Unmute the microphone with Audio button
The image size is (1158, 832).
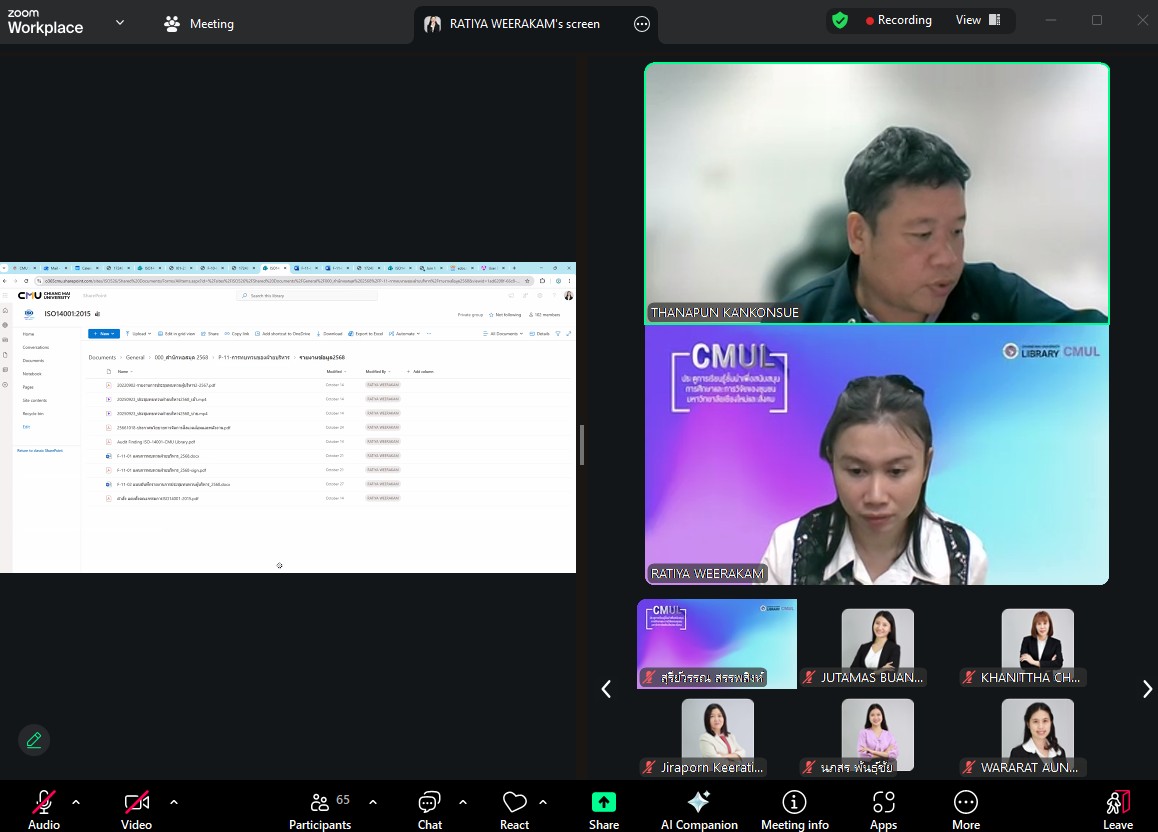click(x=43, y=807)
